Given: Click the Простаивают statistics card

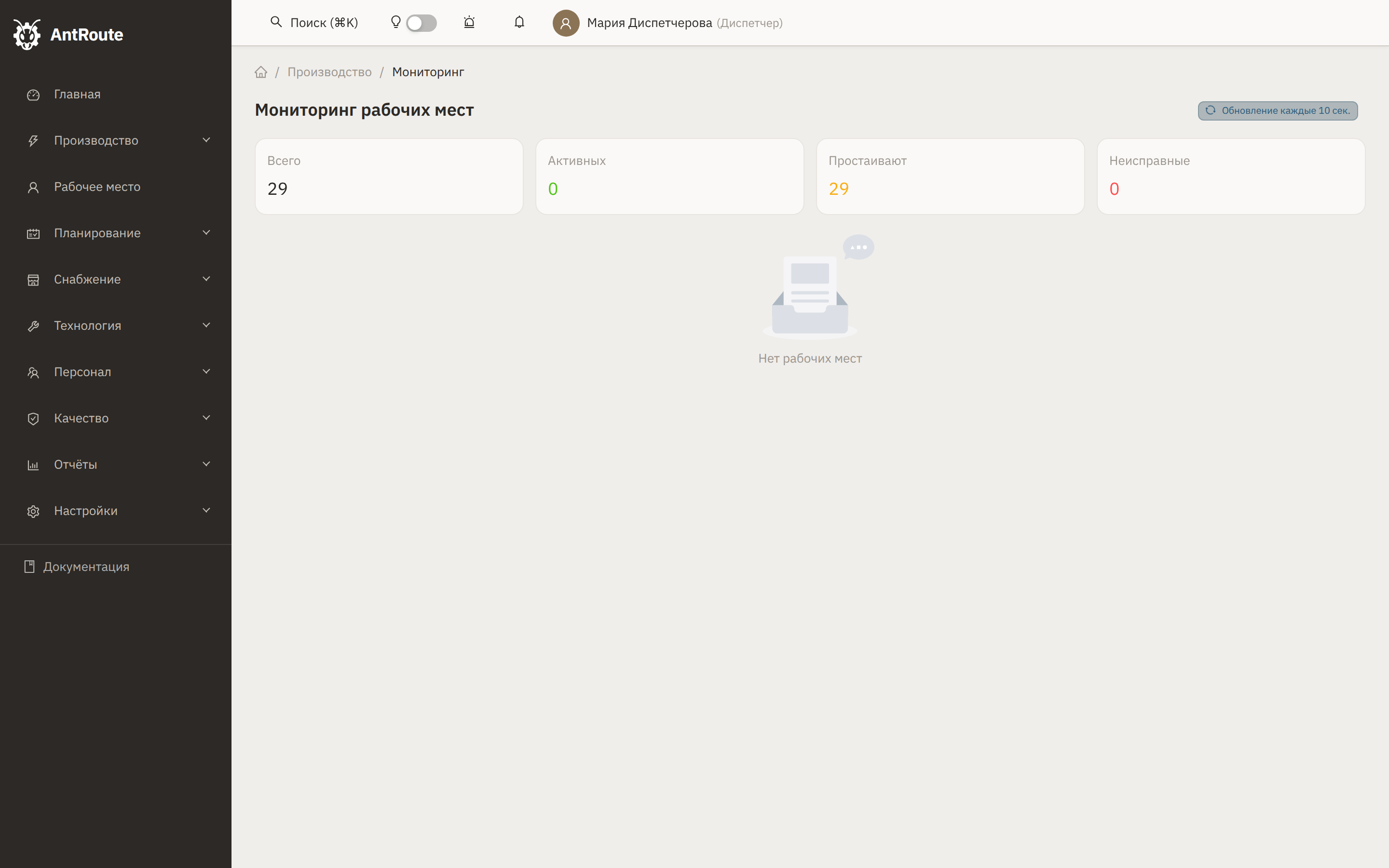Looking at the screenshot, I should click(x=950, y=176).
